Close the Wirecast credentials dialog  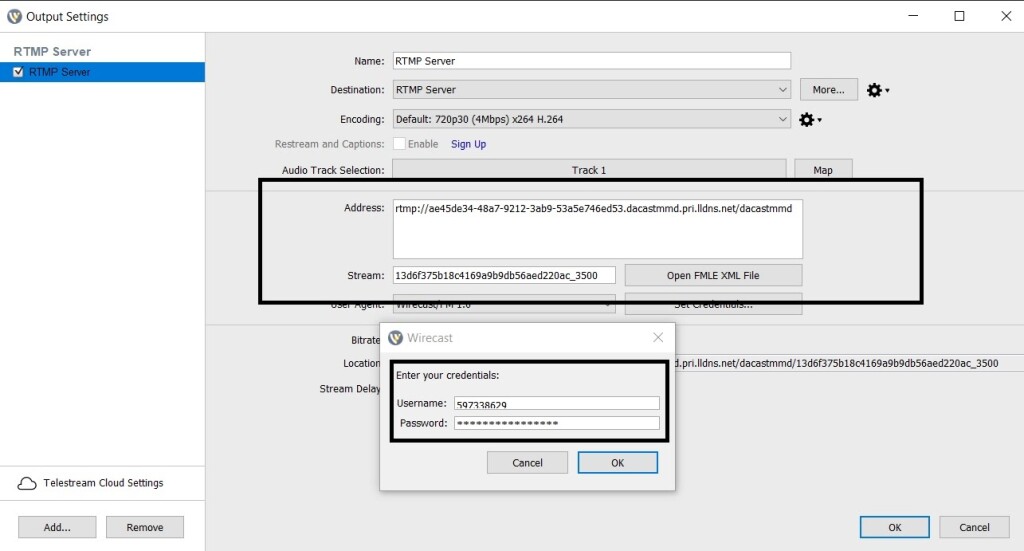tap(658, 337)
